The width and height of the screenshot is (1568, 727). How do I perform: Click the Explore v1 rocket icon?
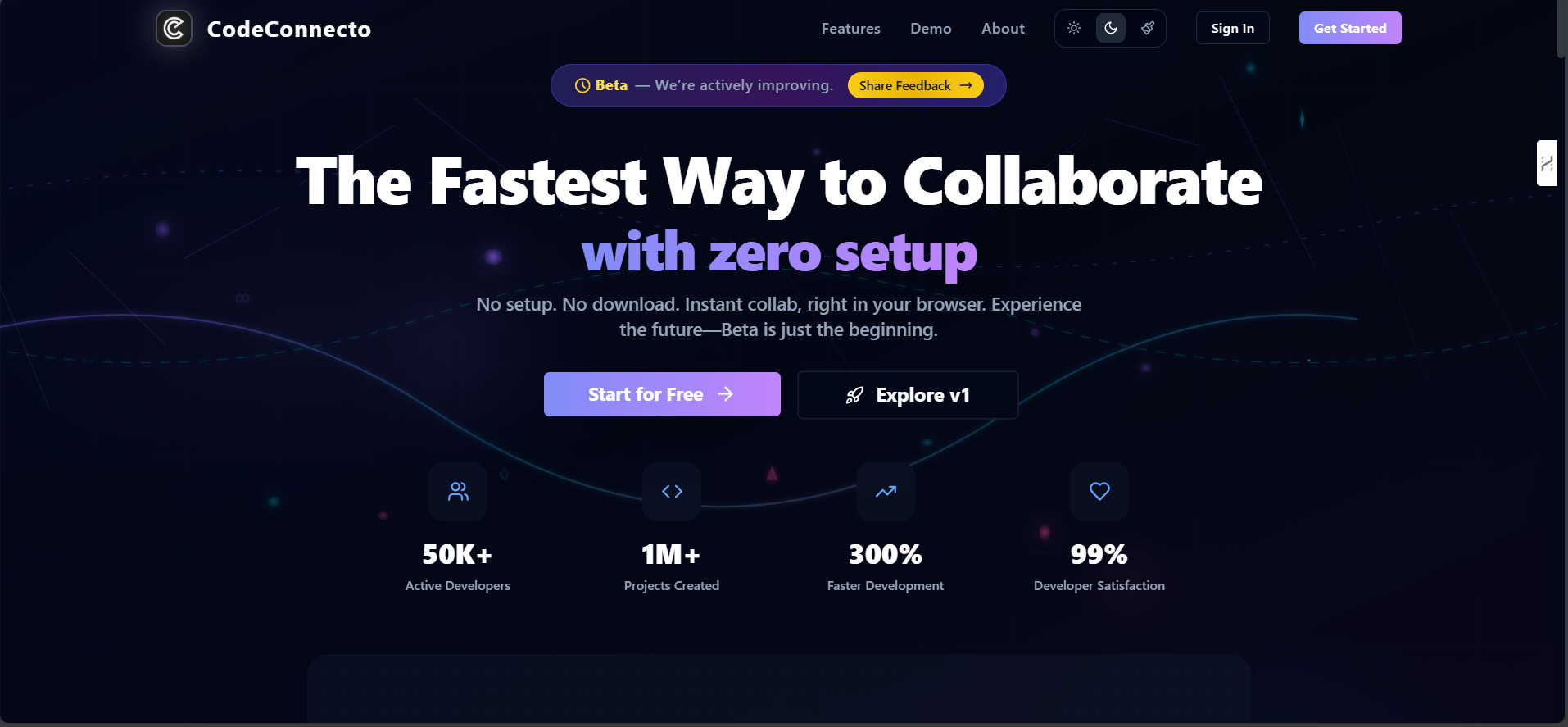[x=854, y=395]
